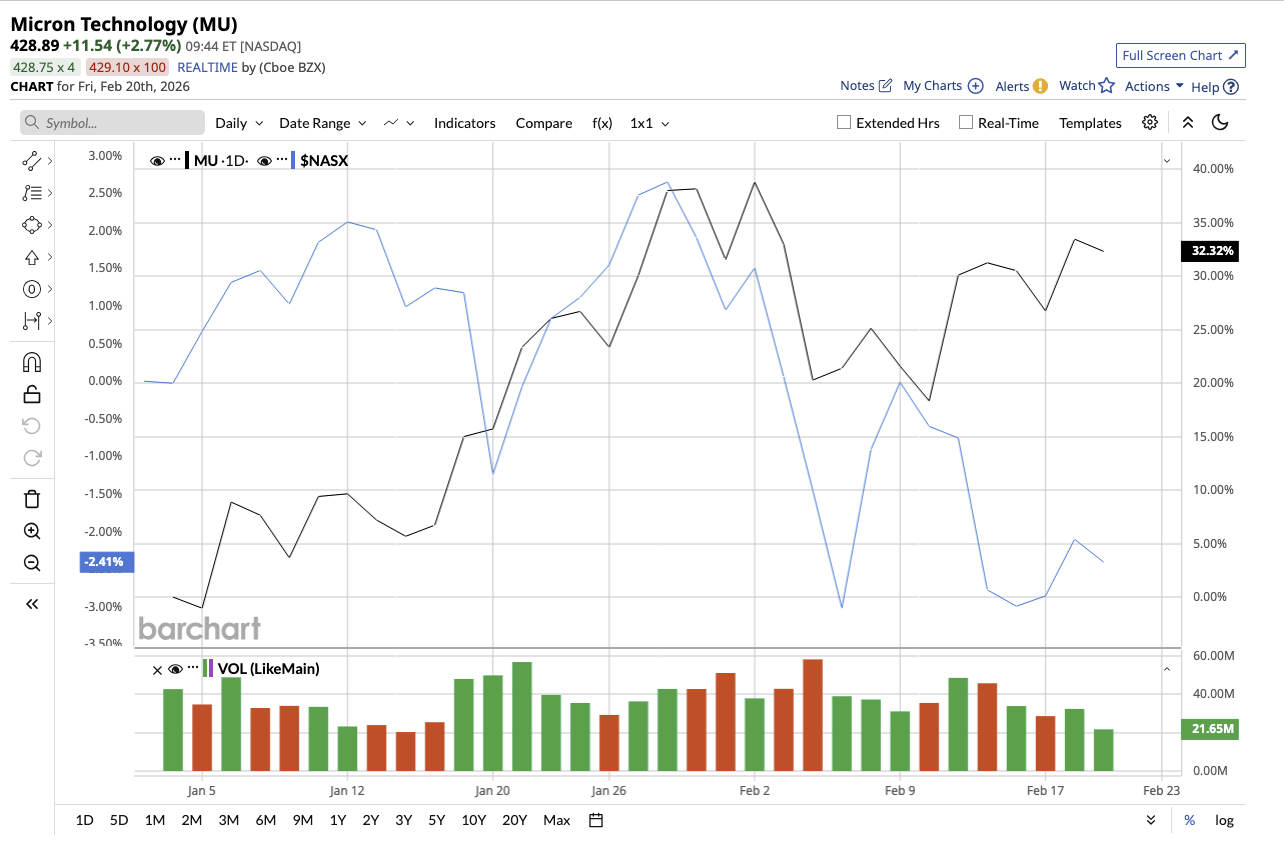1284x864 pixels.
Task: Click the Symbol search field
Action: [110, 122]
